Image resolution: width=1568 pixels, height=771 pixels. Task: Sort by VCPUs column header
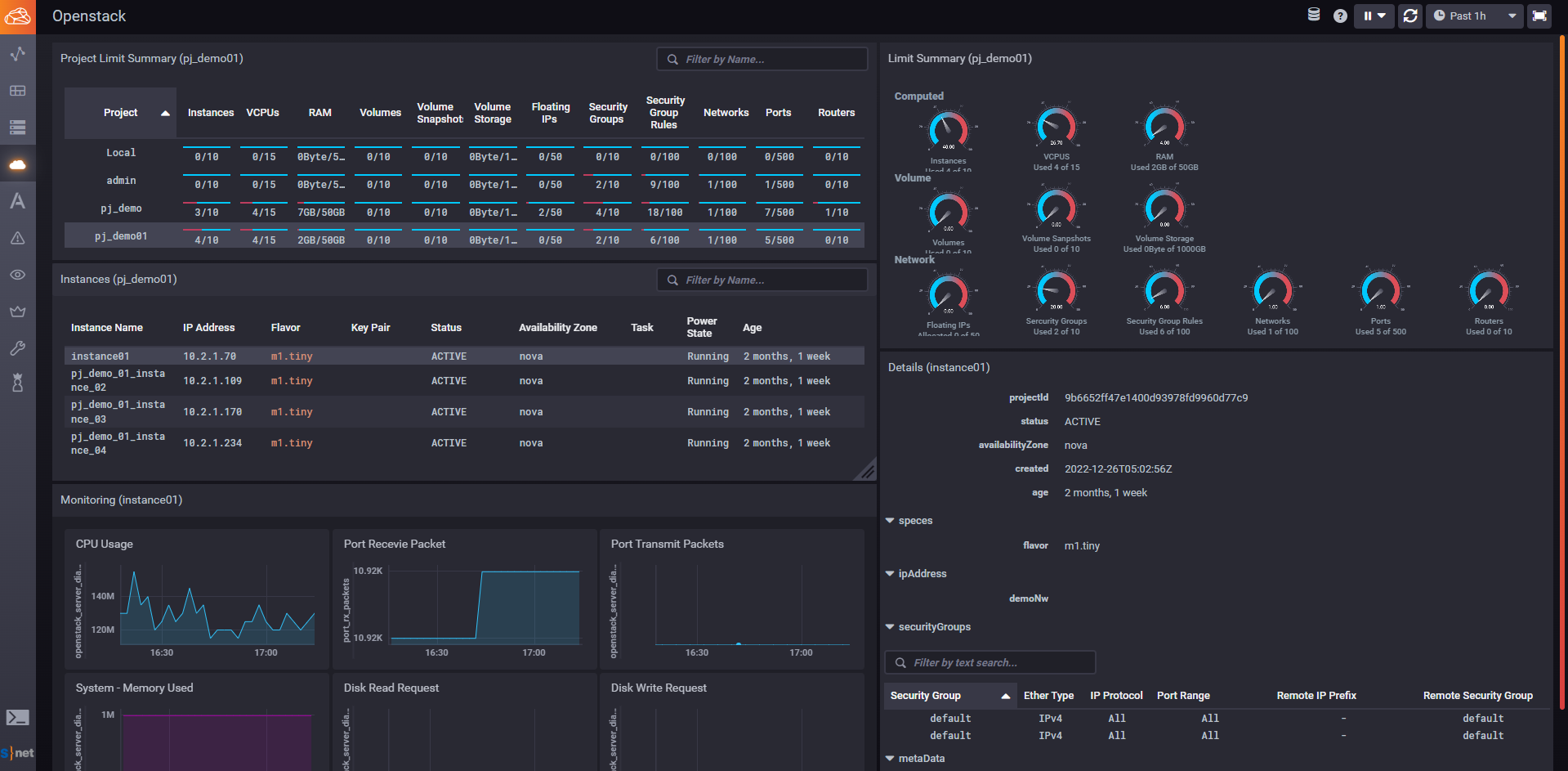point(263,113)
